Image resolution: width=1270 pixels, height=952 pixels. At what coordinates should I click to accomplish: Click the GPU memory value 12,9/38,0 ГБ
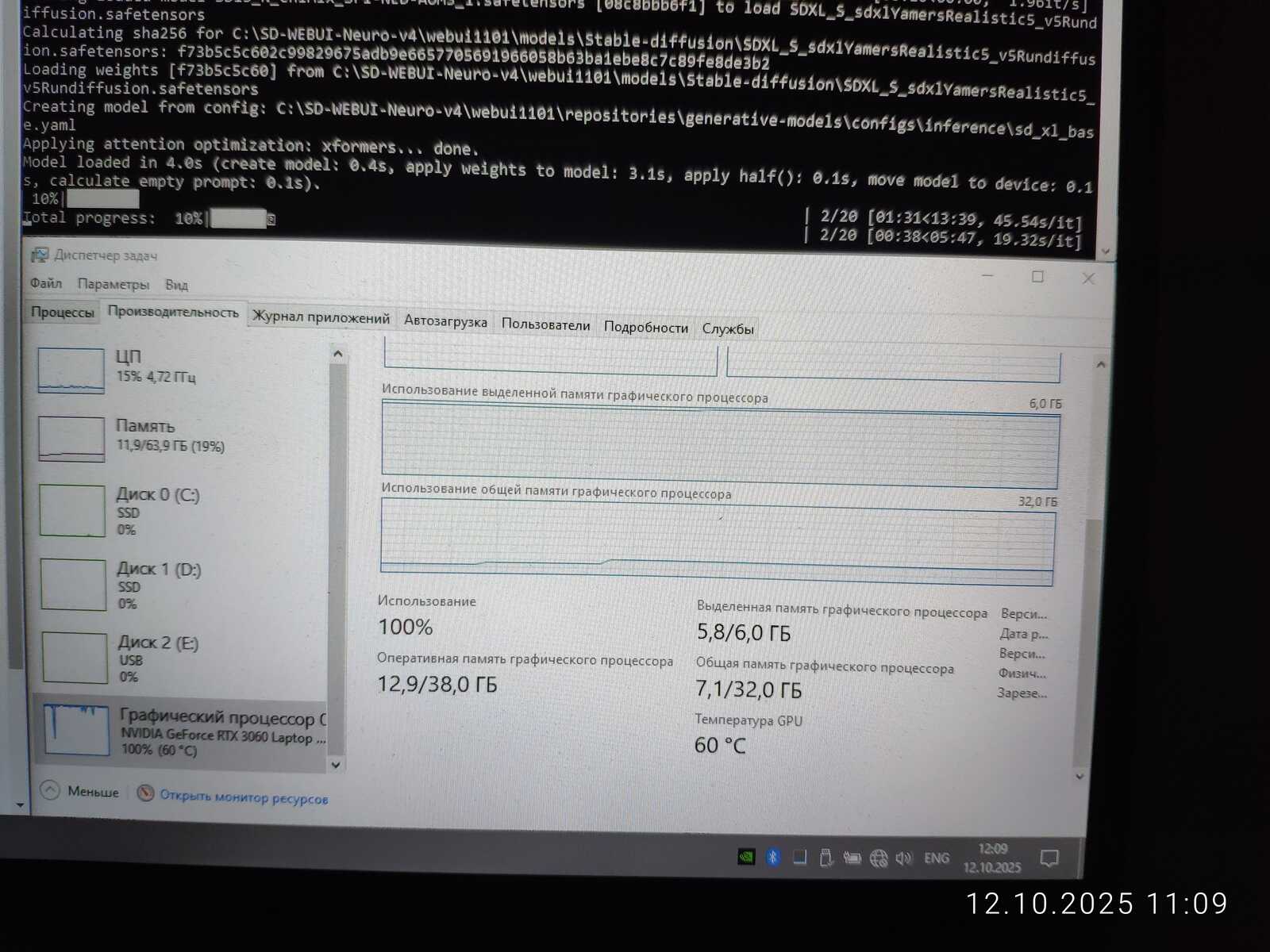click(437, 684)
